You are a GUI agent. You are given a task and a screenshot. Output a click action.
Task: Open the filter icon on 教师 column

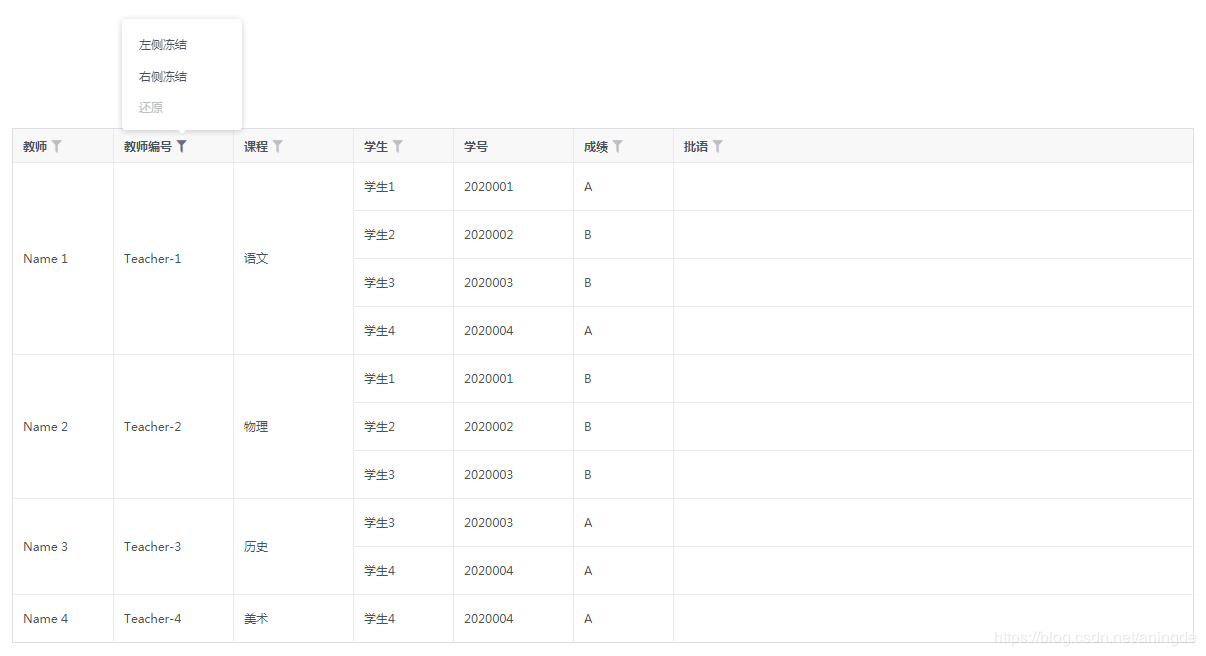click(x=58, y=145)
